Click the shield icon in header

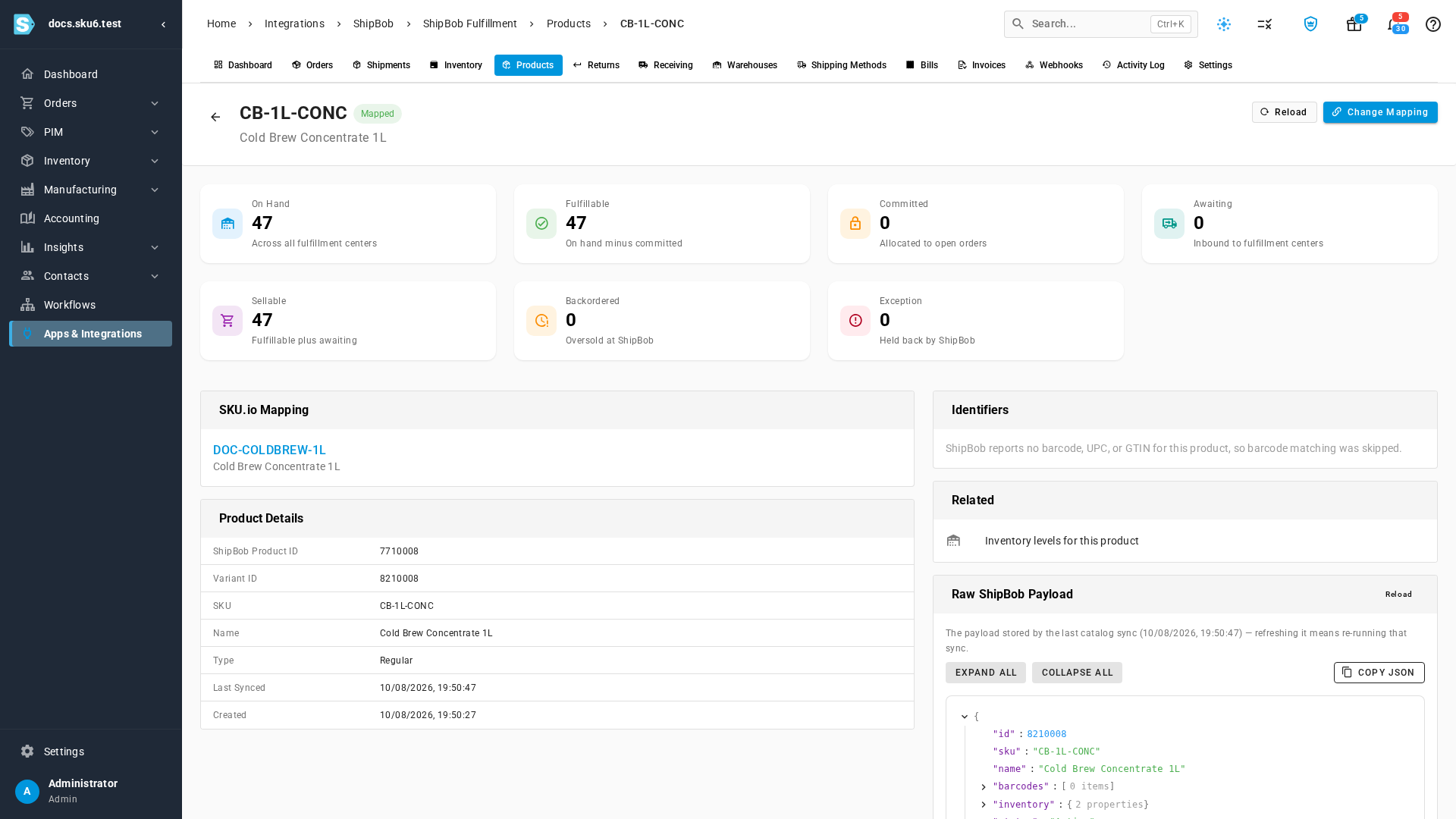point(1310,24)
